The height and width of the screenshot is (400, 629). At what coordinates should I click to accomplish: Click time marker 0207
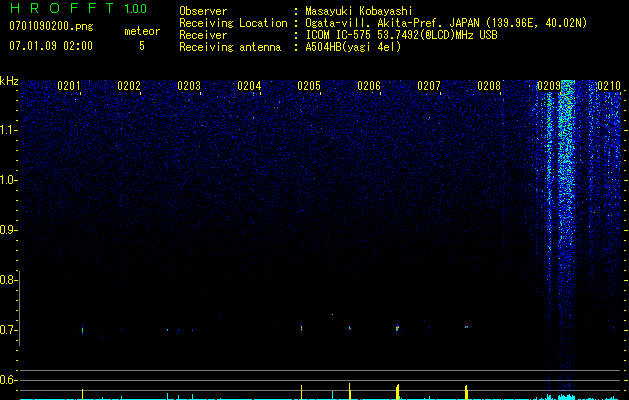pyautogui.click(x=429, y=86)
